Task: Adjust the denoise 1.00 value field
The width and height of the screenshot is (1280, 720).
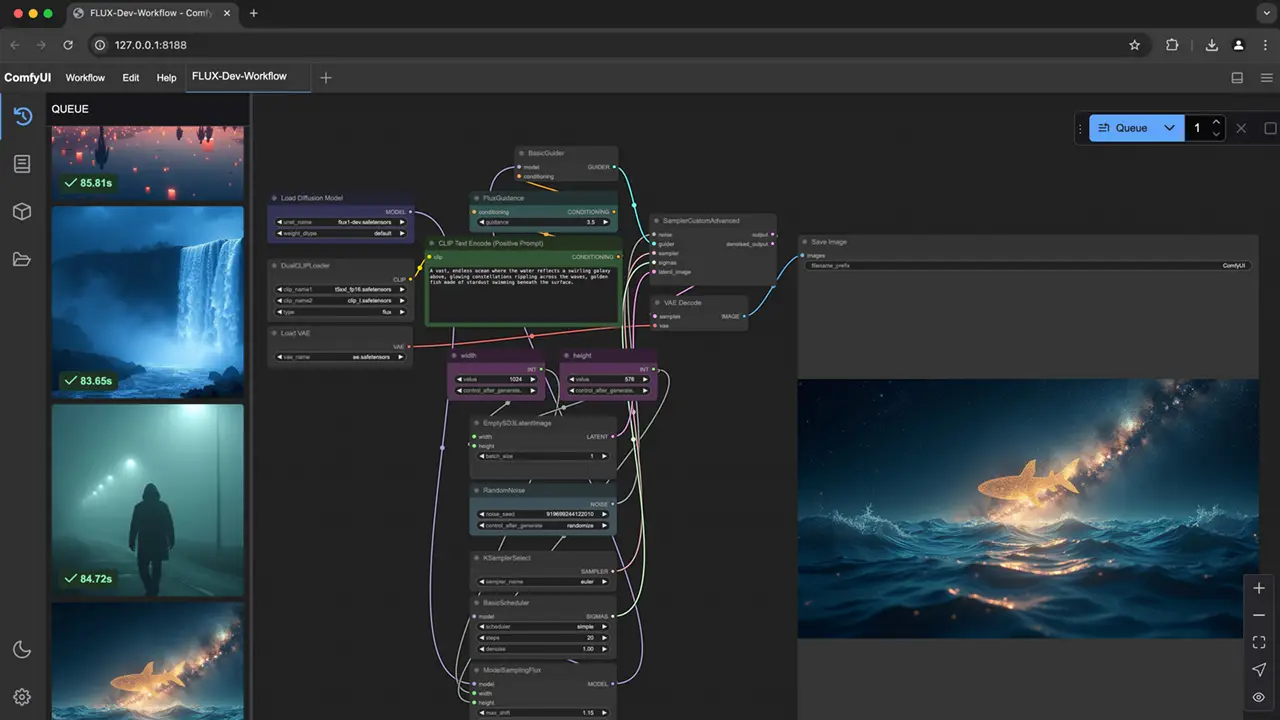Action: point(544,649)
